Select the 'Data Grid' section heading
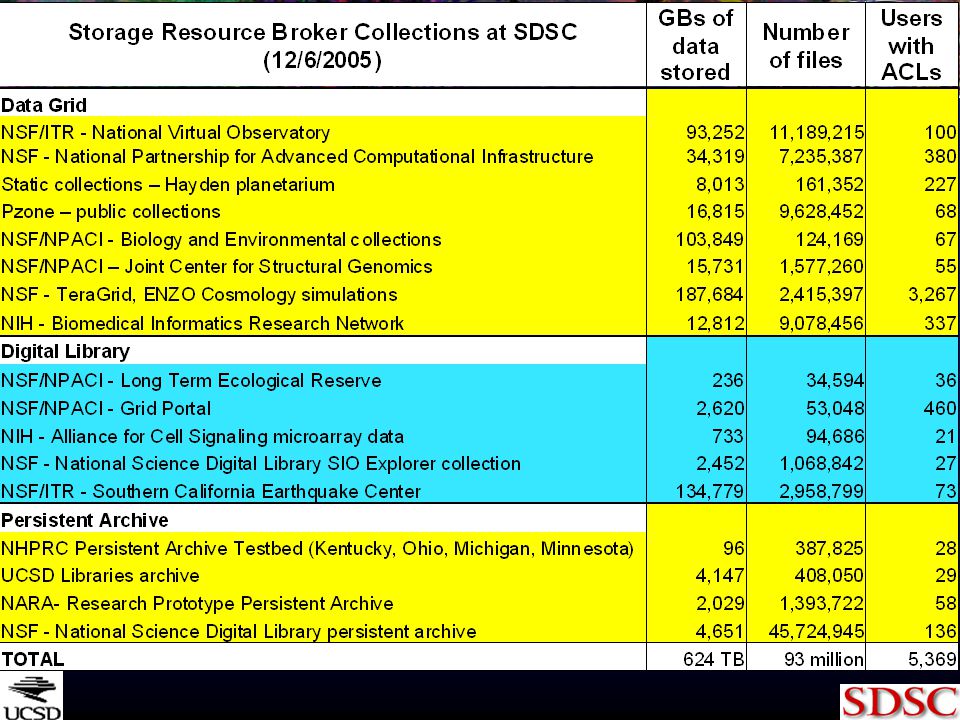Viewport: 960px width, 720px height. pyautogui.click(x=43, y=105)
